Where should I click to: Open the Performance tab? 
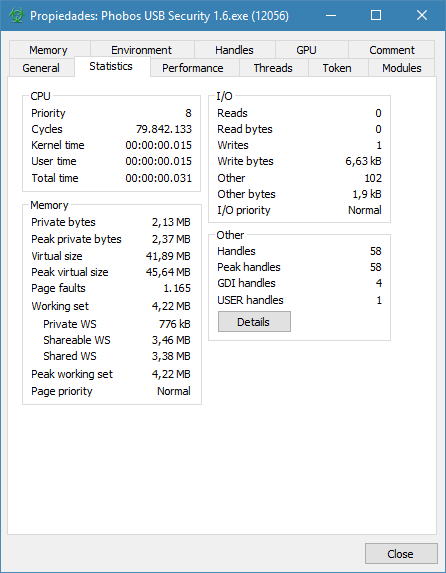pyautogui.click(x=194, y=68)
